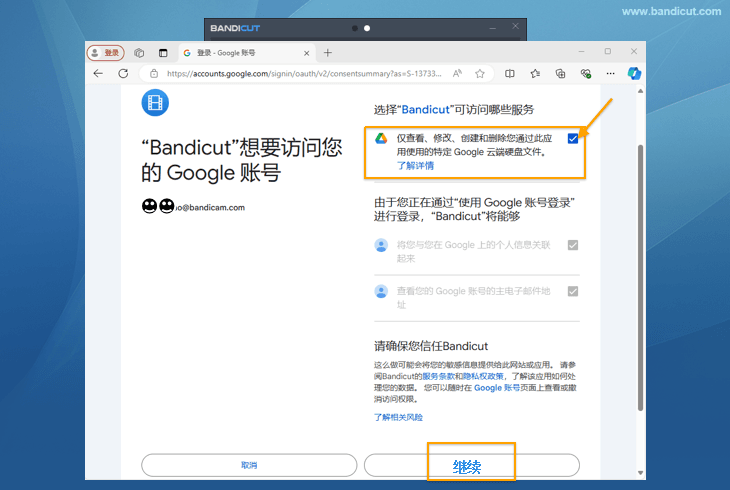
Task: Open the 了解详情 link
Action: tap(415, 165)
